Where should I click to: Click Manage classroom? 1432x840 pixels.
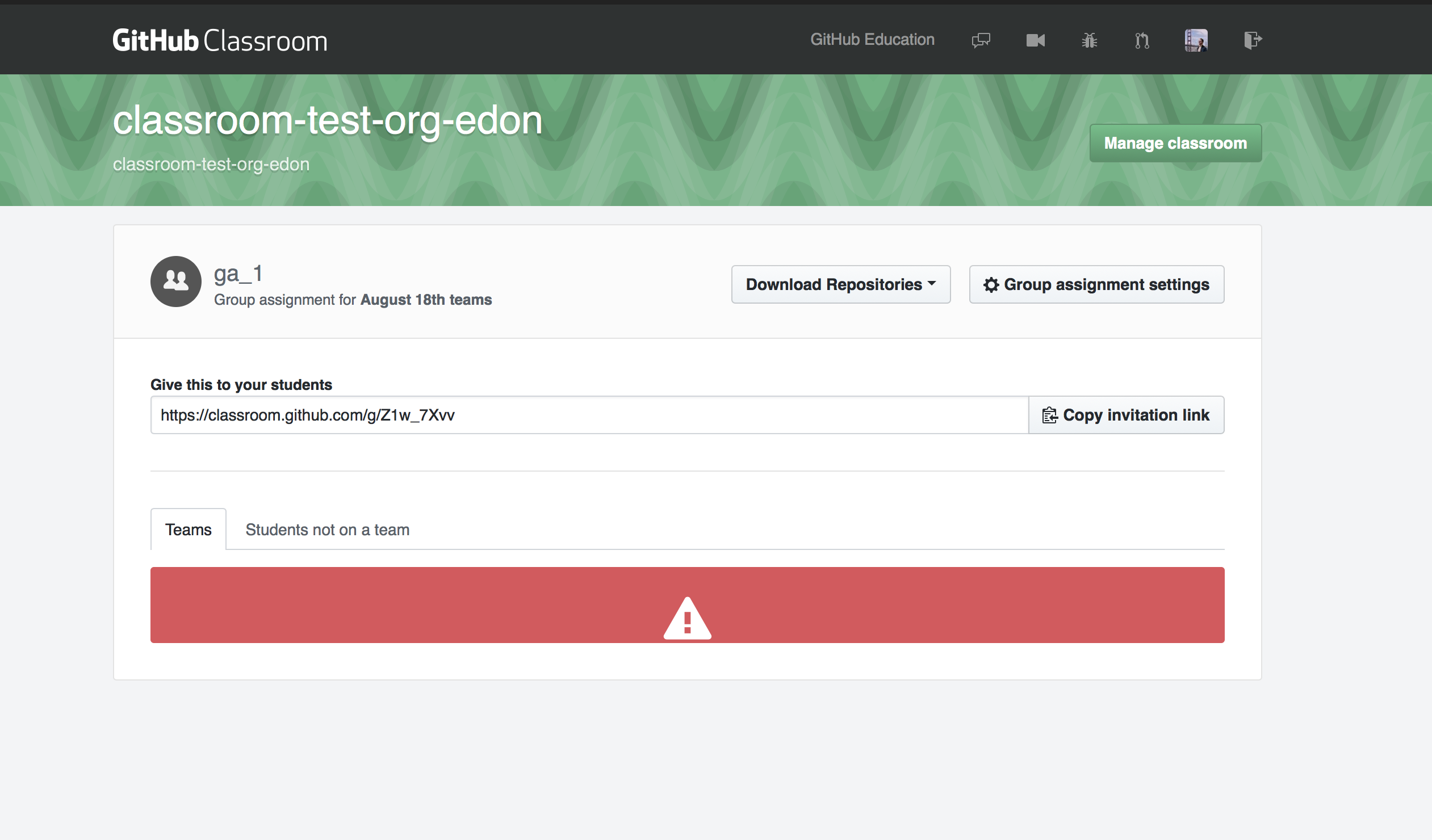coord(1175,142)
